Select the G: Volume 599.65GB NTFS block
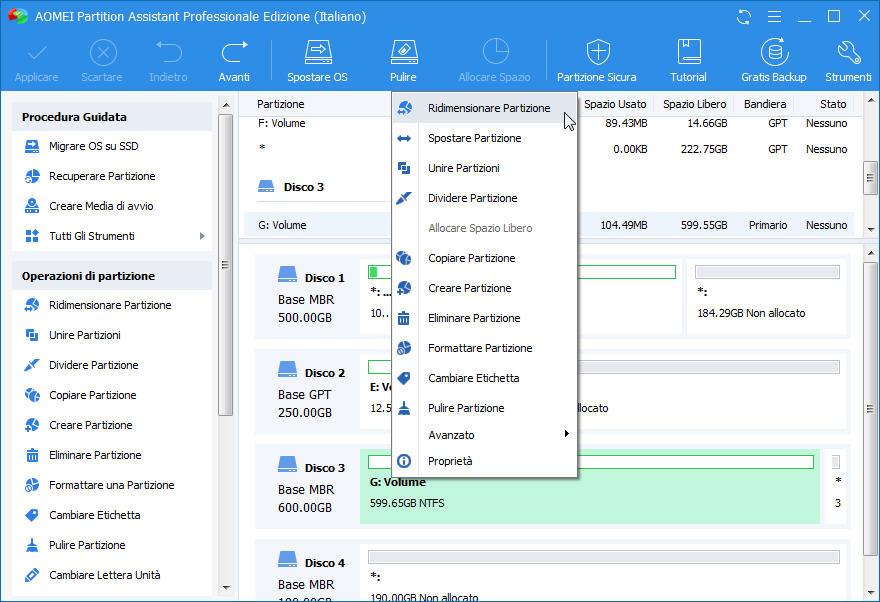Screen dimensions: 880x602 589,486
